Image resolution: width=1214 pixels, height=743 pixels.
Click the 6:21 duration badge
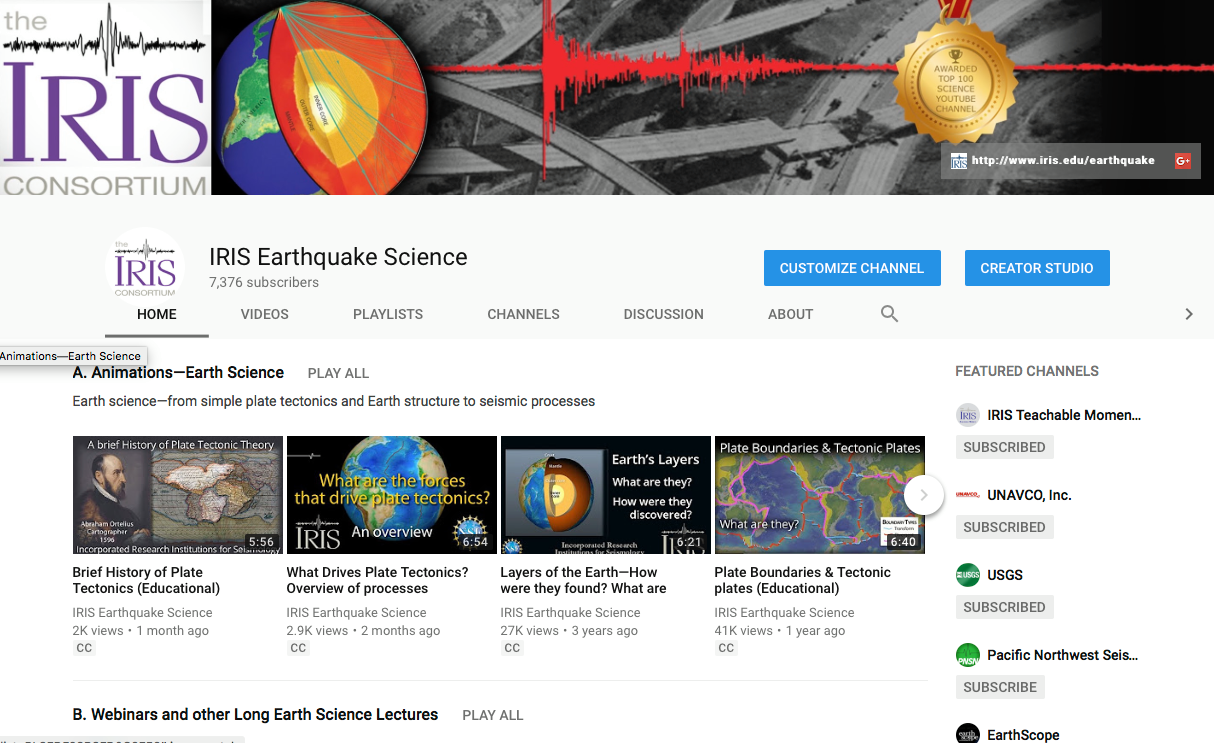click(x=689, y=542)
